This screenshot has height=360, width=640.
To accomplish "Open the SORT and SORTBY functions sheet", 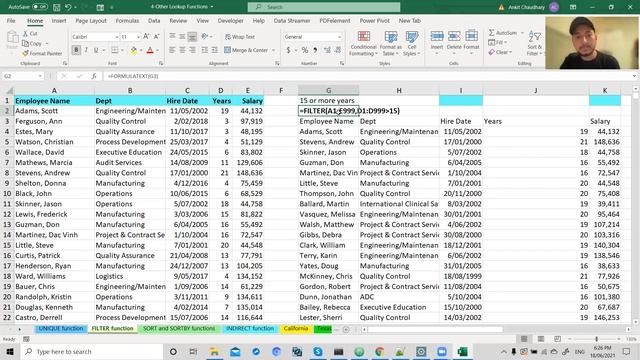I will 179,328.
